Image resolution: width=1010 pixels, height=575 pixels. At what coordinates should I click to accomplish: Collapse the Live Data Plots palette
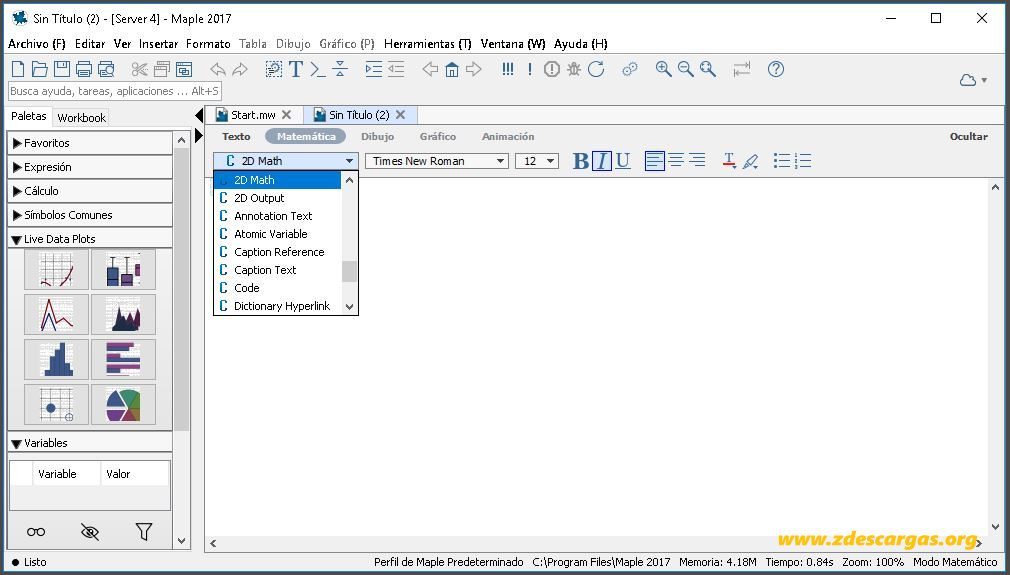point(90,239)
